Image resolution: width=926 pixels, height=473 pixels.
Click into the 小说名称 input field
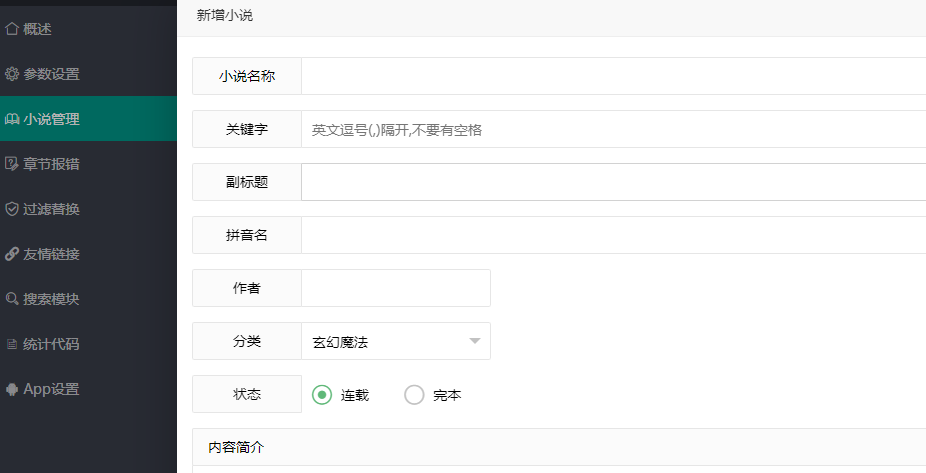[x=612, y=76]
